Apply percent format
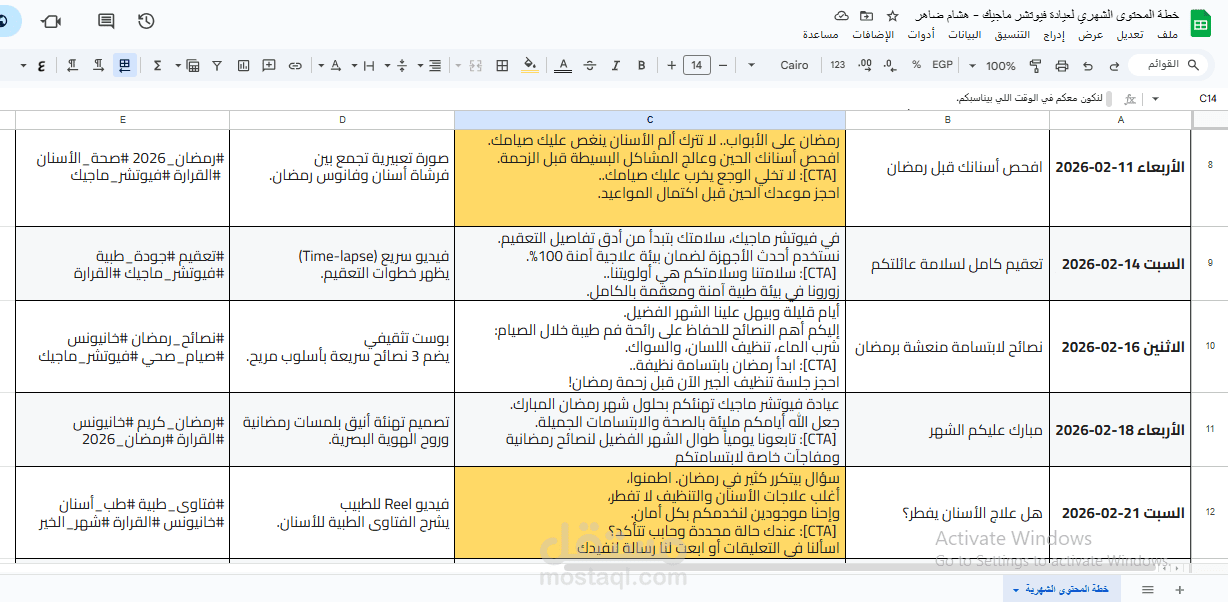Image resolution: width=1228 pixels, height=602 pixels. click(916, 65)
